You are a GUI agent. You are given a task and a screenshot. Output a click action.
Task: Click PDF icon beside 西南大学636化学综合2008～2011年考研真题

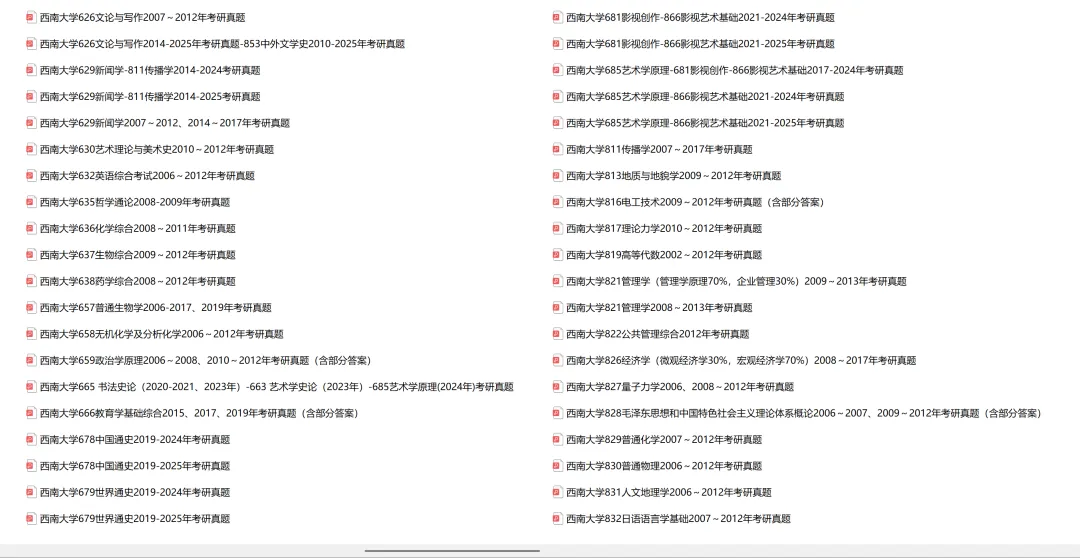click(30, 229)
